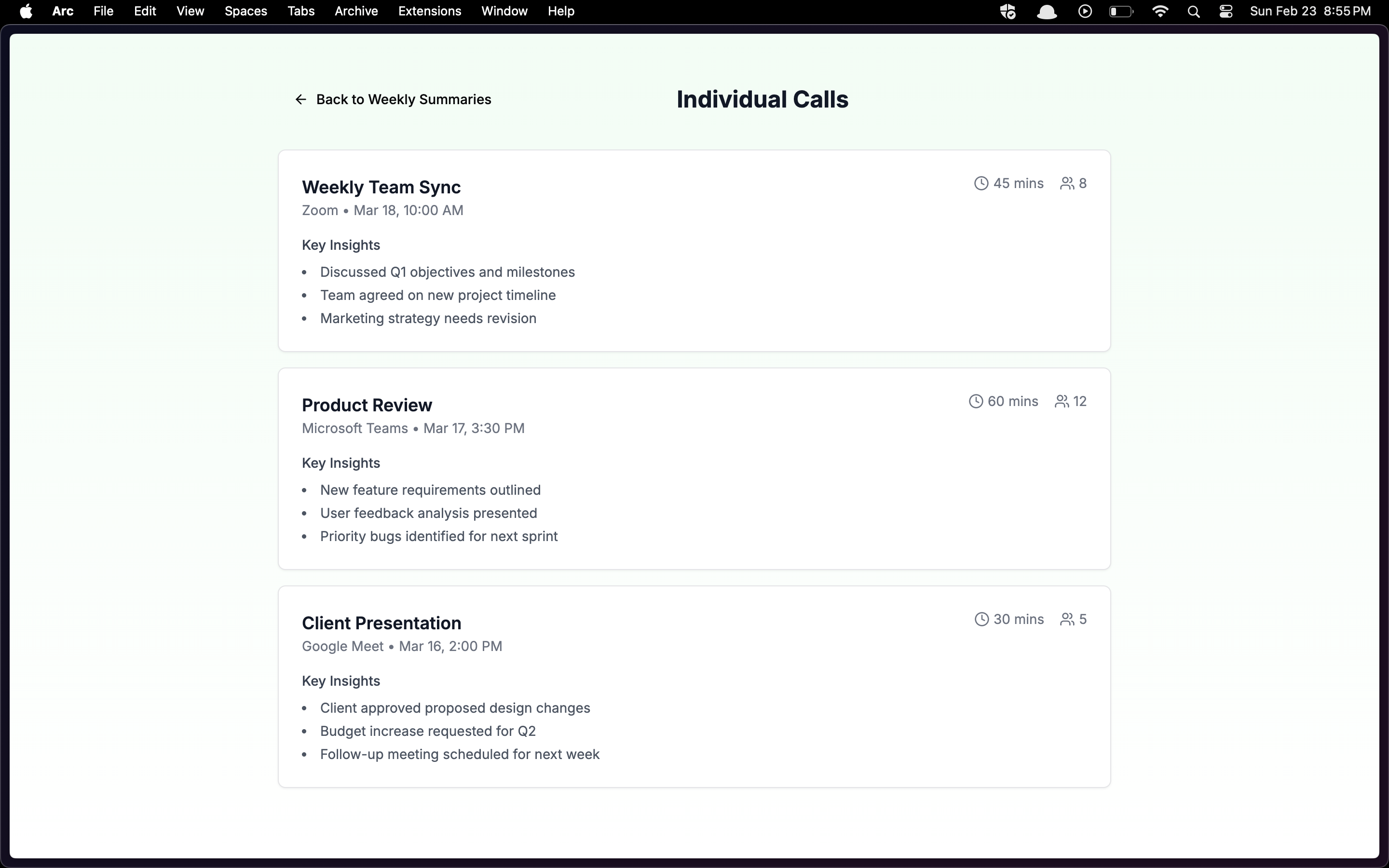Open the Tabs menu

[301, 12]
